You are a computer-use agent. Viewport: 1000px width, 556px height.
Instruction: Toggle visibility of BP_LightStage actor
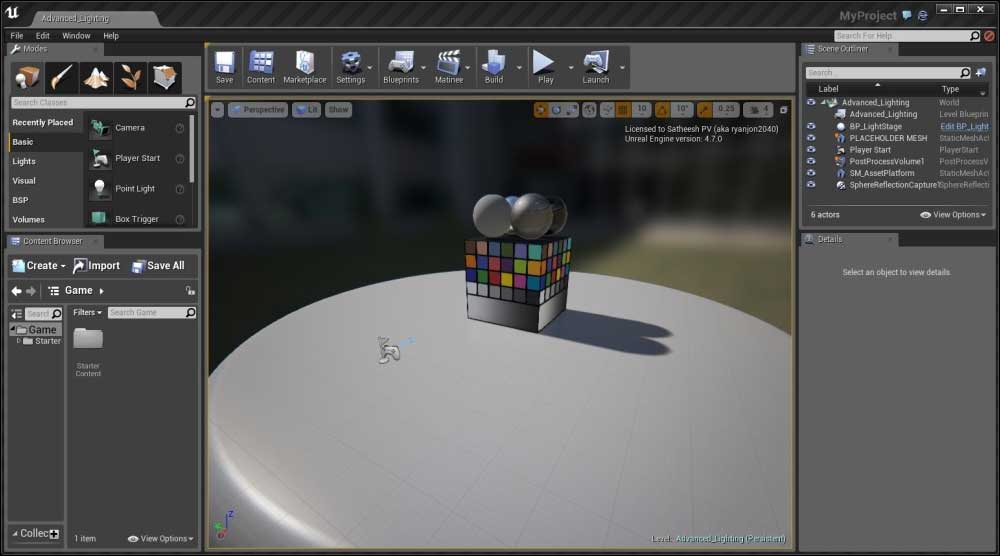tap(811, 126)
